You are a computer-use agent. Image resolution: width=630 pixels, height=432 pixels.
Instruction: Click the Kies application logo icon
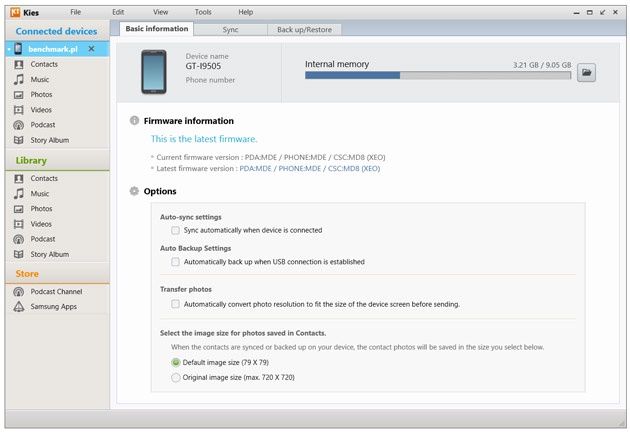[15, 12]
